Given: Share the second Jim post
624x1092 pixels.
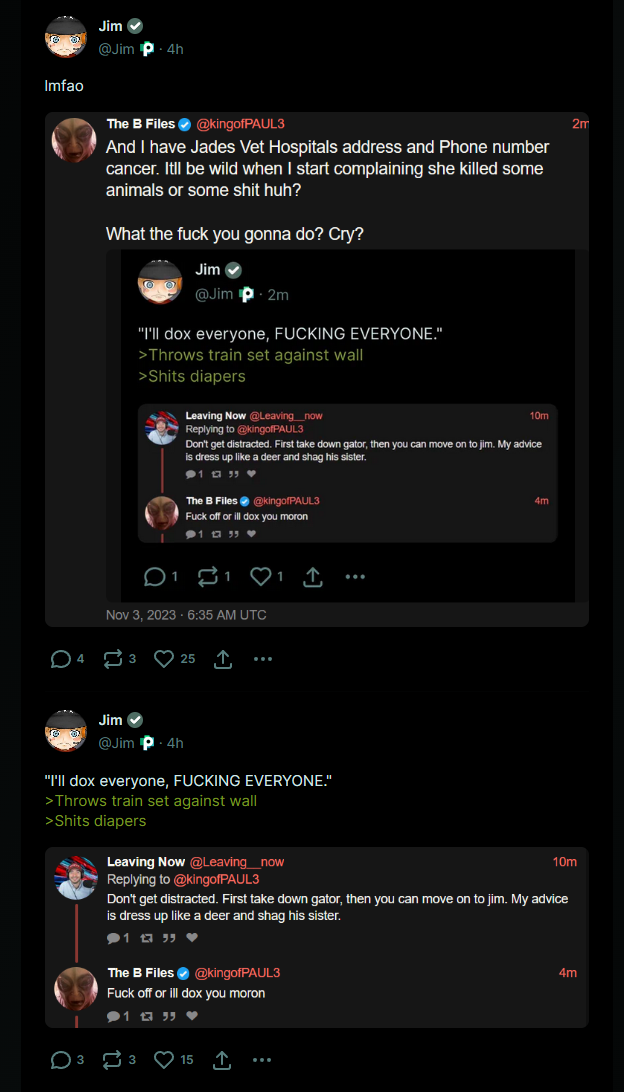Looking at the screenshot, I should click(222, 1060).
